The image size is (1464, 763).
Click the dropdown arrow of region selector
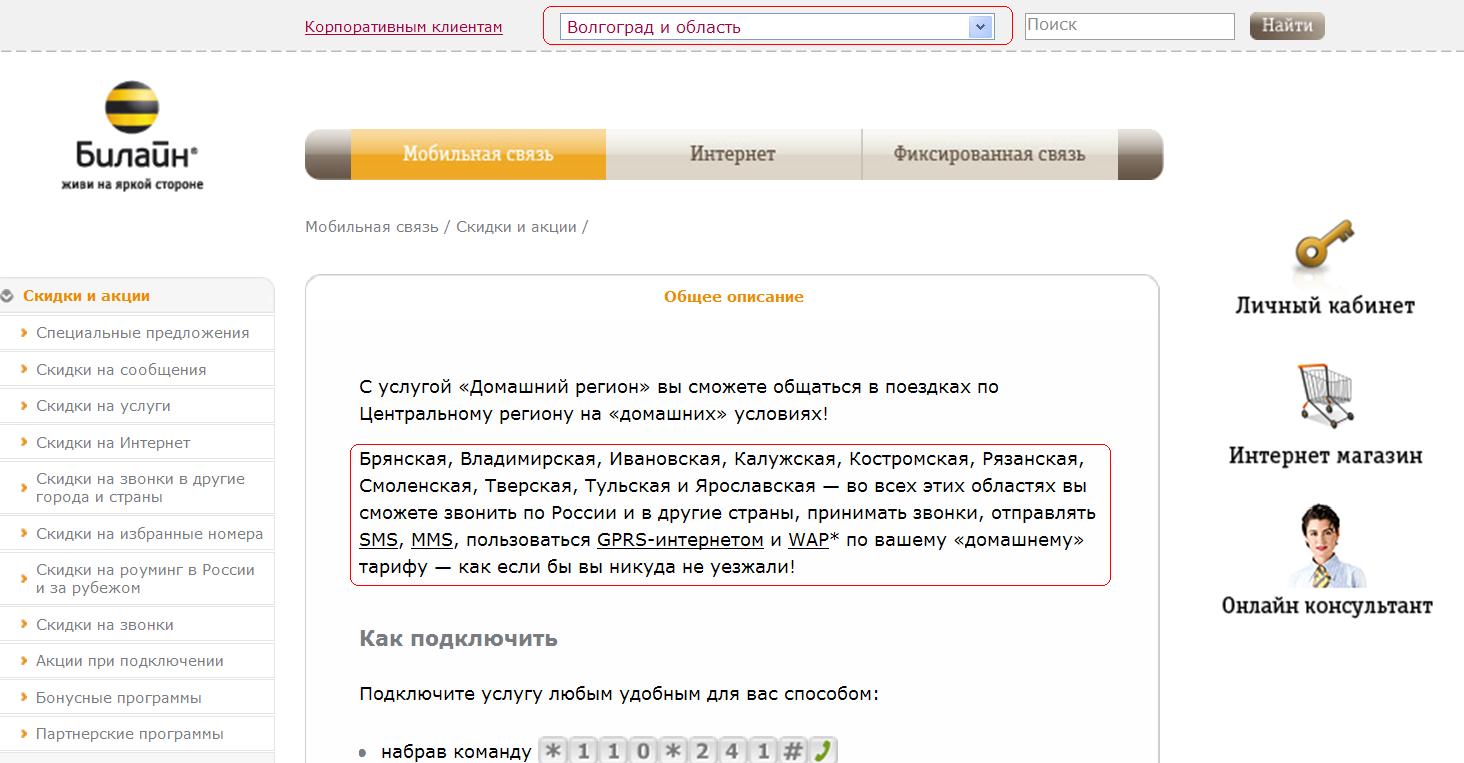(980, 27)
